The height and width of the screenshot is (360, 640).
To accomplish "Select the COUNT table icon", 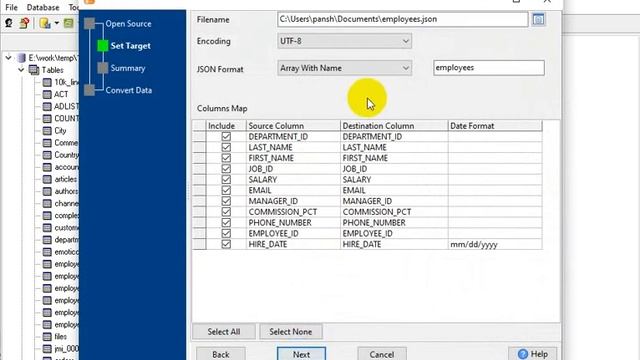I will pyautogui.click(x=47, y=118).
